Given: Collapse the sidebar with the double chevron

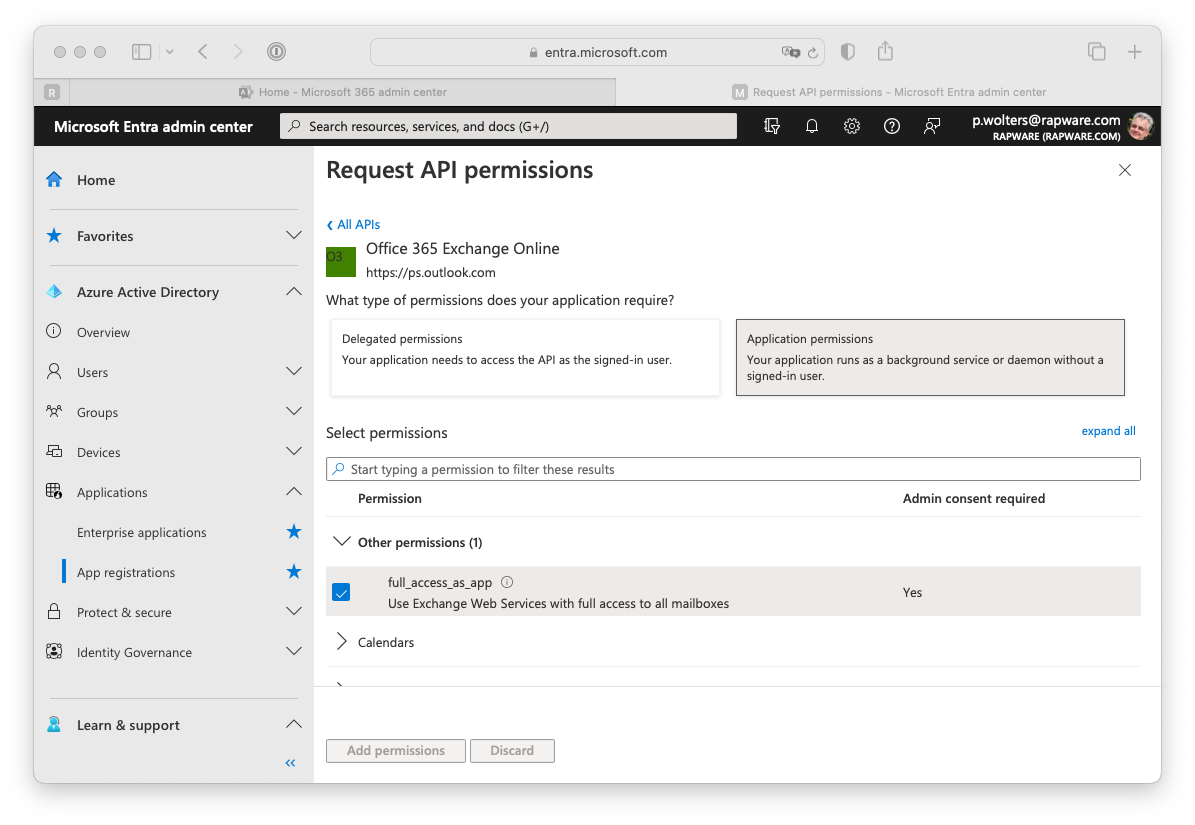Looking at the screenshot, I should tap(290, 763).
